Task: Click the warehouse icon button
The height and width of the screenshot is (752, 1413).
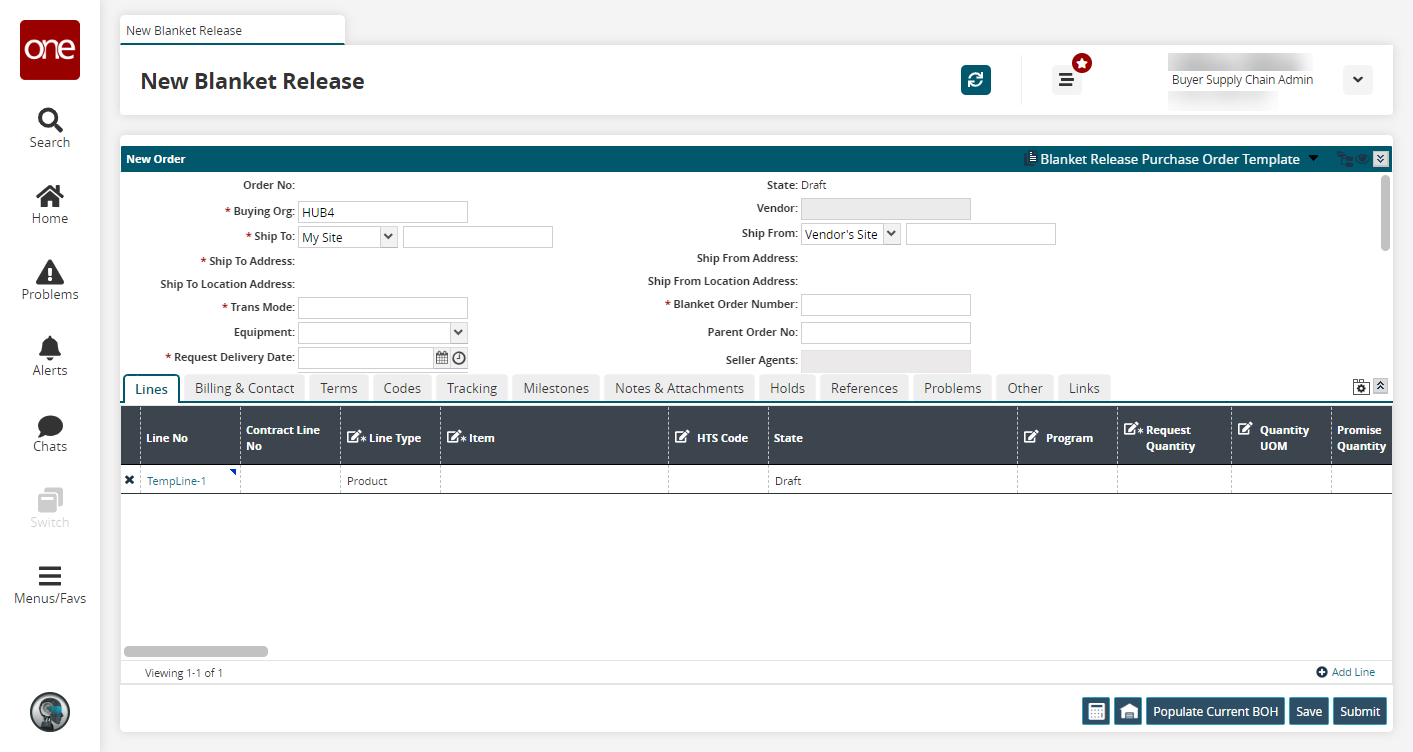Action: click(1128, 711)
